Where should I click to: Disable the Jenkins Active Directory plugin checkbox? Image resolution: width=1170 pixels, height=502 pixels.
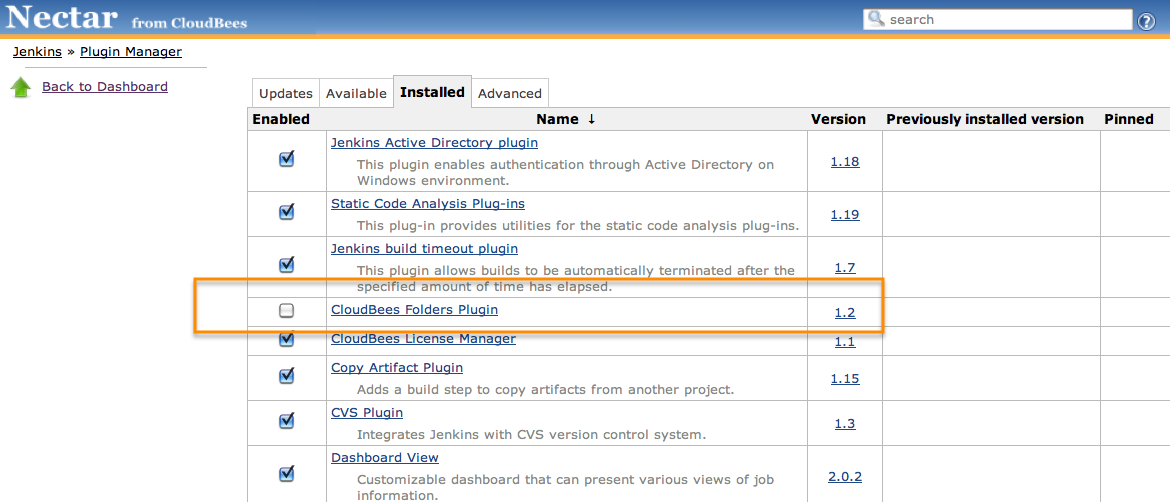pyautogui.click(x=287, y=159)
